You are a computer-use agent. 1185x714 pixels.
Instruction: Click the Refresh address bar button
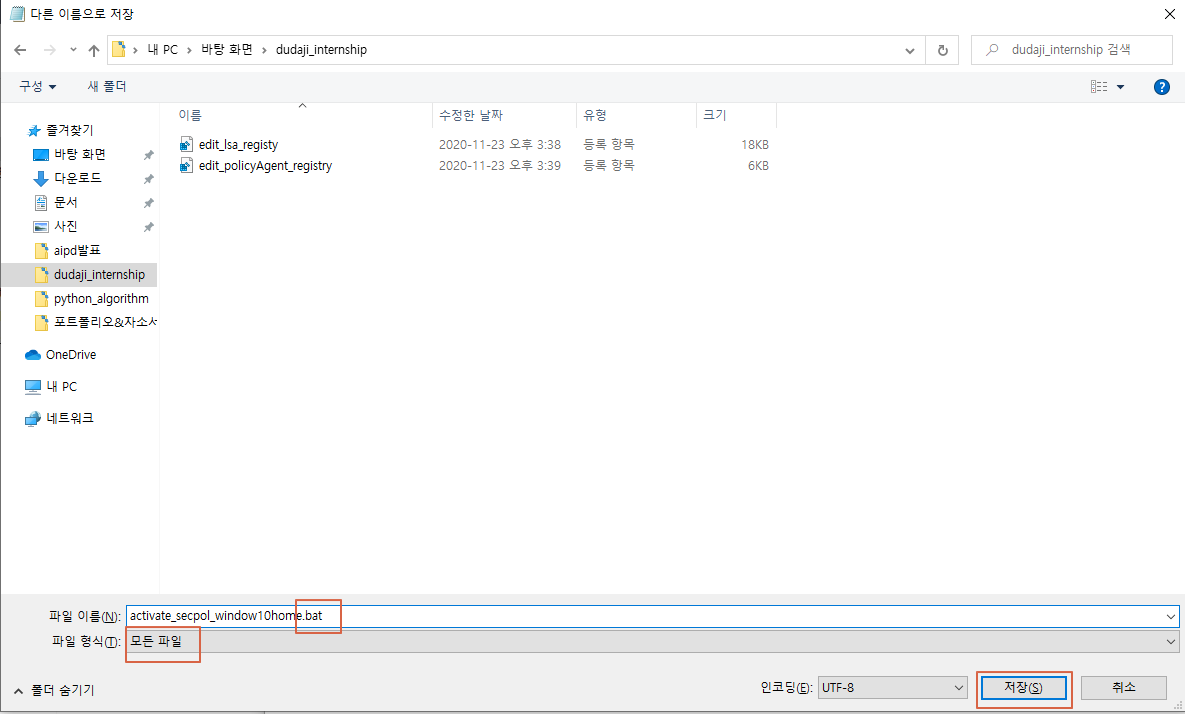coord(942,50)
